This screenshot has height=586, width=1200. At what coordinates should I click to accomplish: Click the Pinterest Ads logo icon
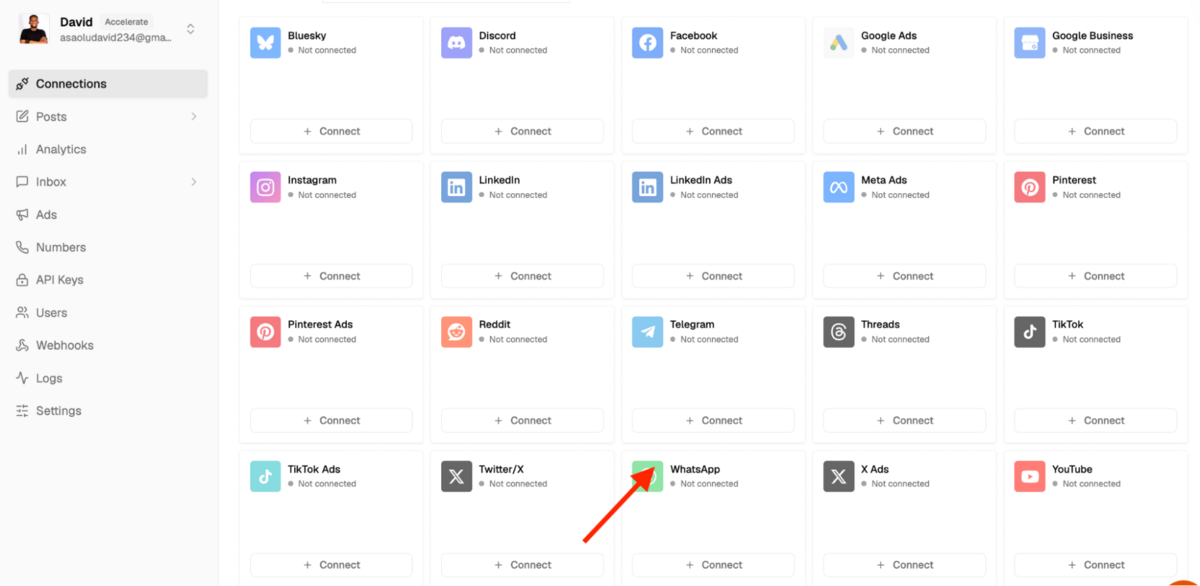point(265,332)
